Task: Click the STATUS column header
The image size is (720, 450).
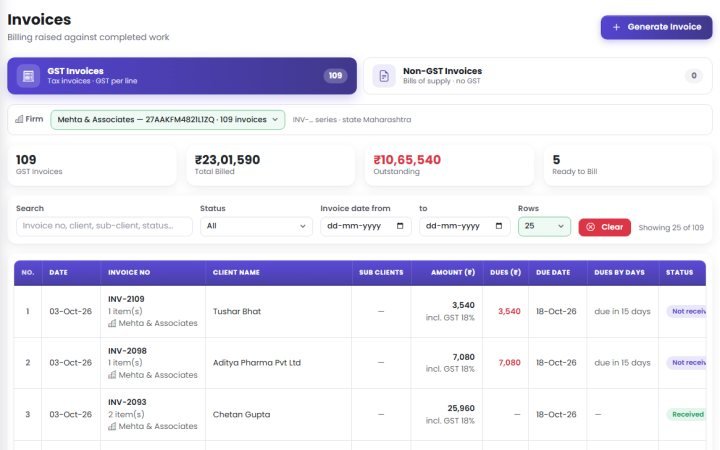Action: click(680, 273)
